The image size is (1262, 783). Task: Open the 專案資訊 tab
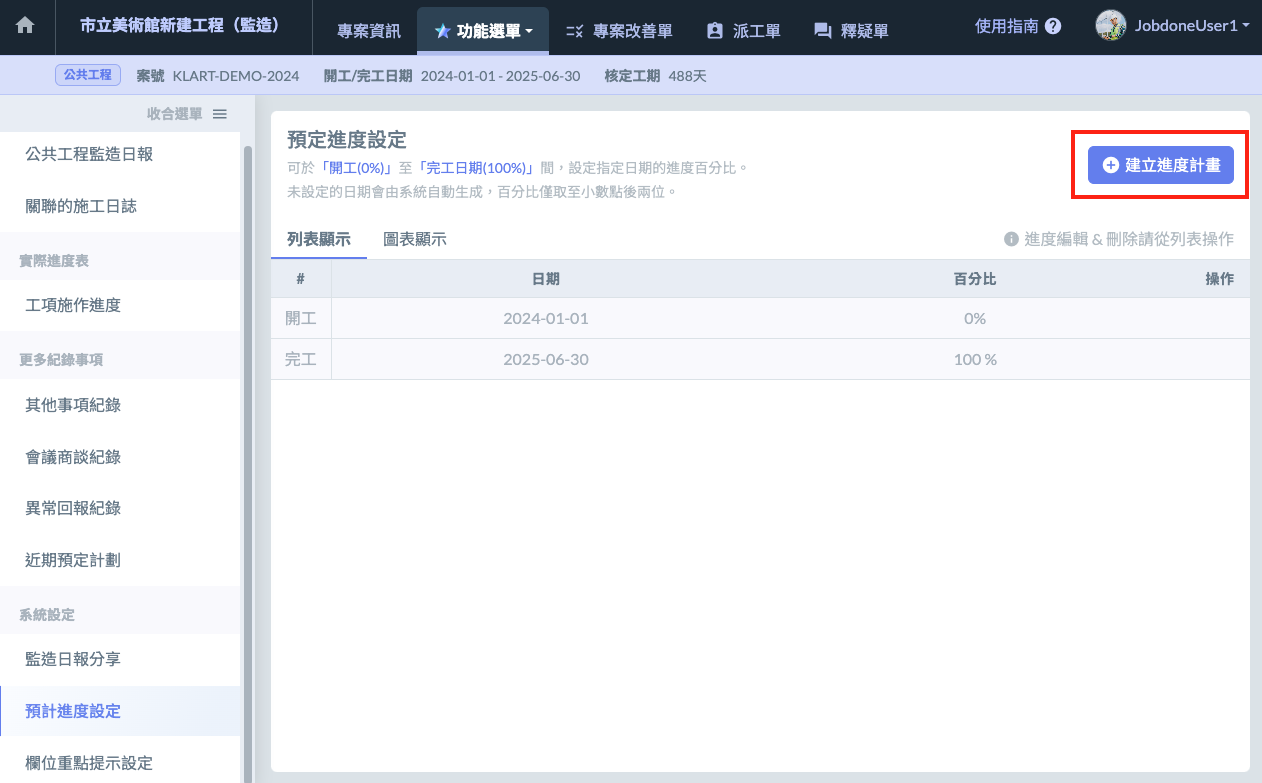click(369, 31)
